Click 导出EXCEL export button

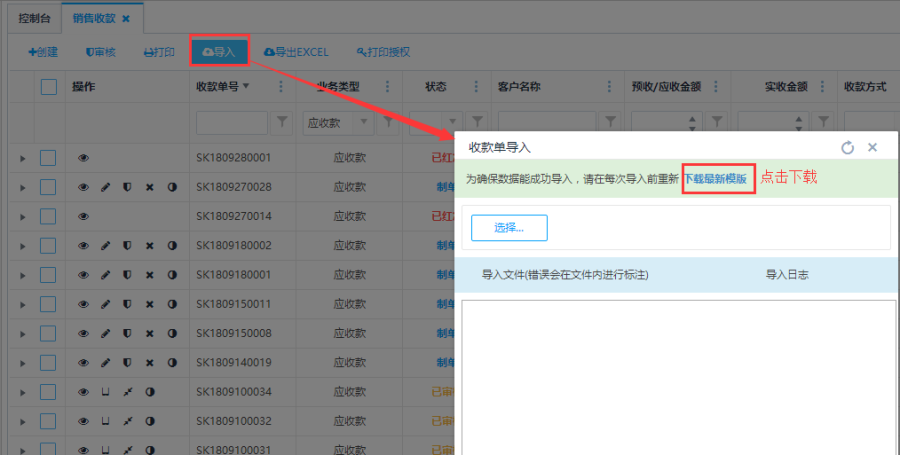[x=296, y=52]
